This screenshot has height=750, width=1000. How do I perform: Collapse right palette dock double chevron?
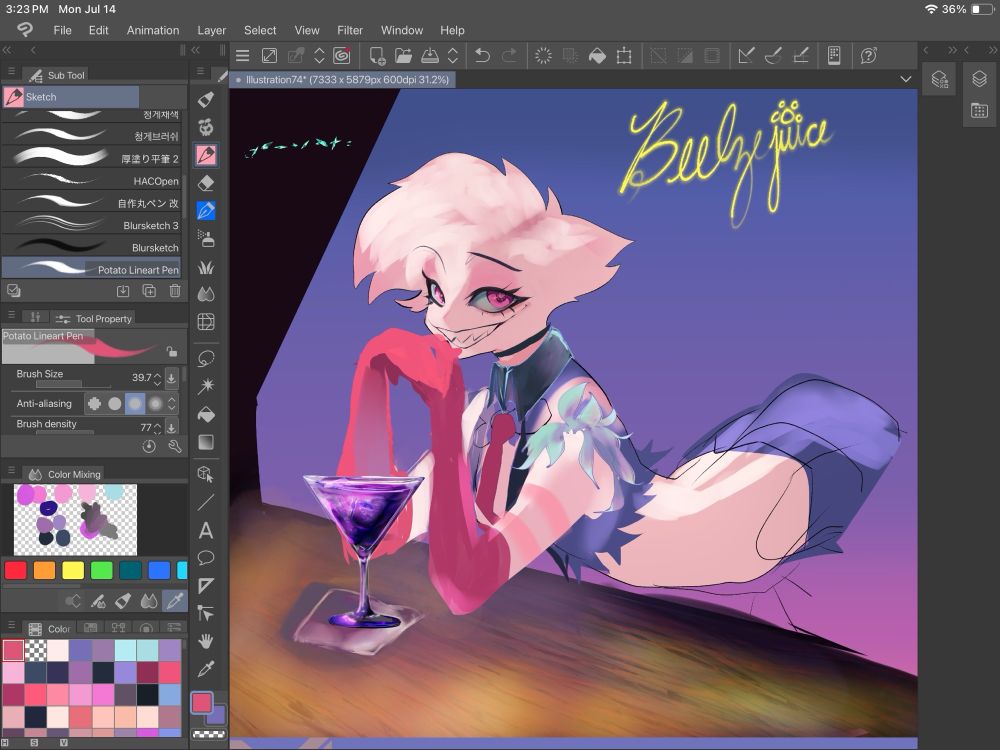coord(992,50)
